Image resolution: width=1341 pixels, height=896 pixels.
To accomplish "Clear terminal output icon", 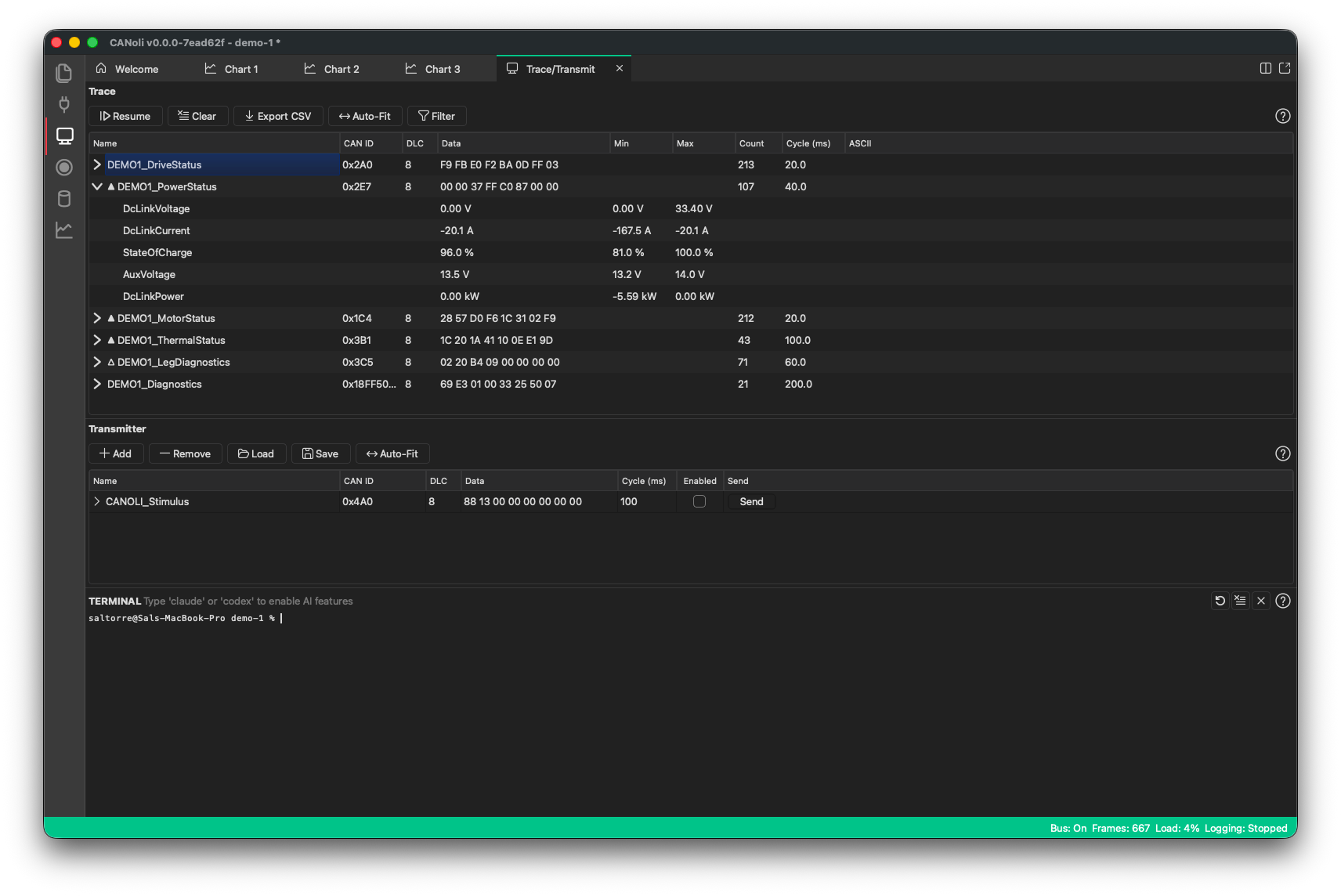I will click(1240, 601).
